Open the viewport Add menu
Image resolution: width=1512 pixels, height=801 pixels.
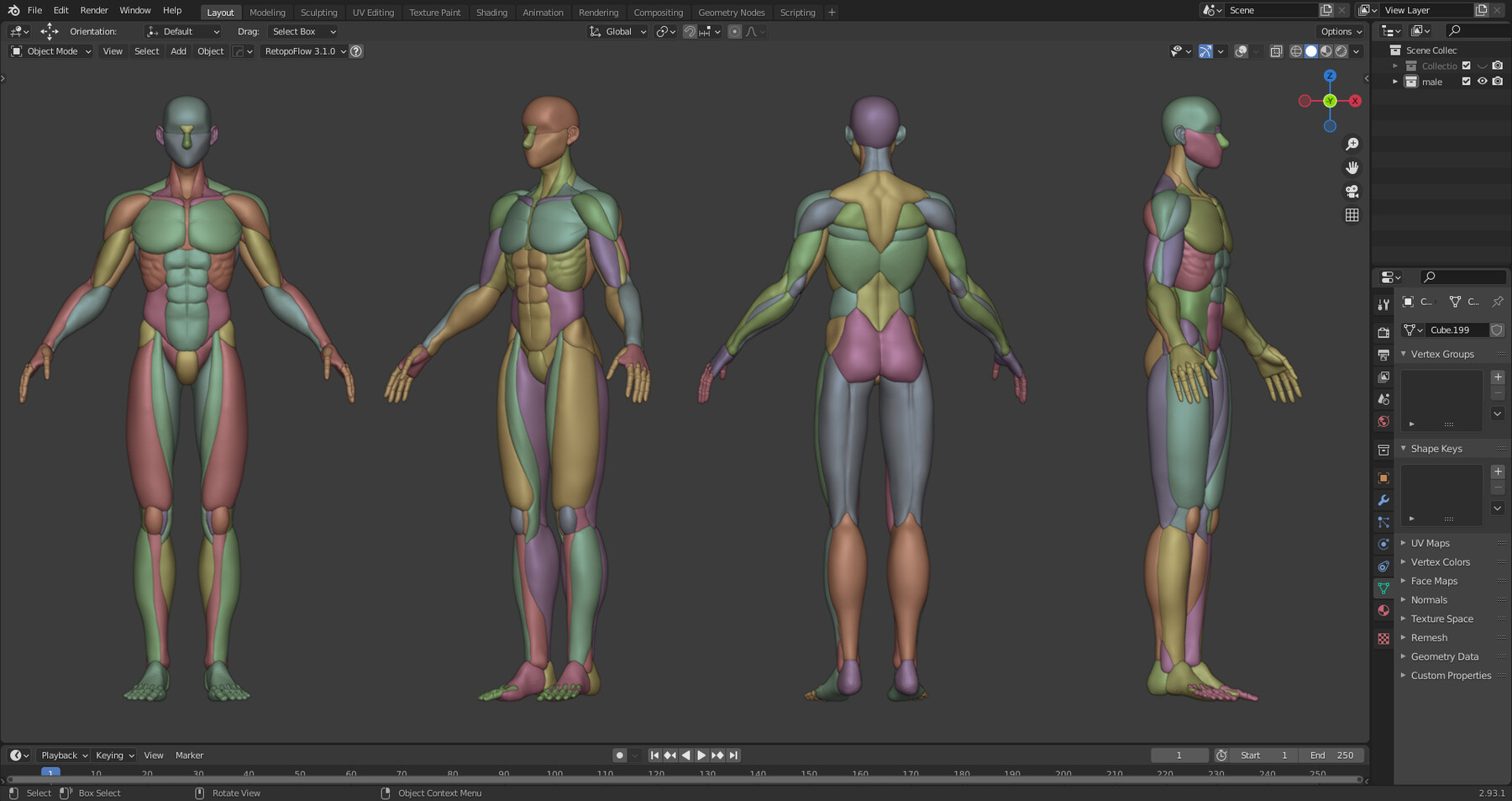click(x=178, y=51)
